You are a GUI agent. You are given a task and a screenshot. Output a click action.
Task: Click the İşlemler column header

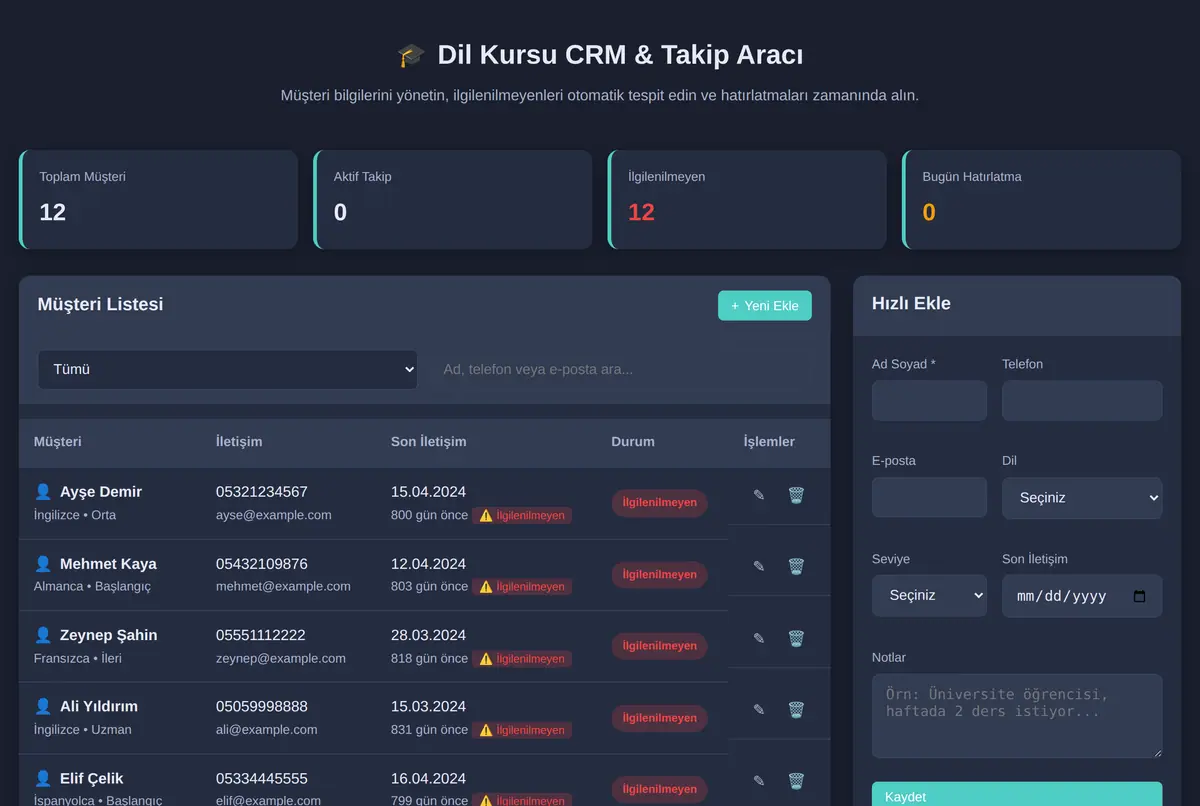point(769,442)
